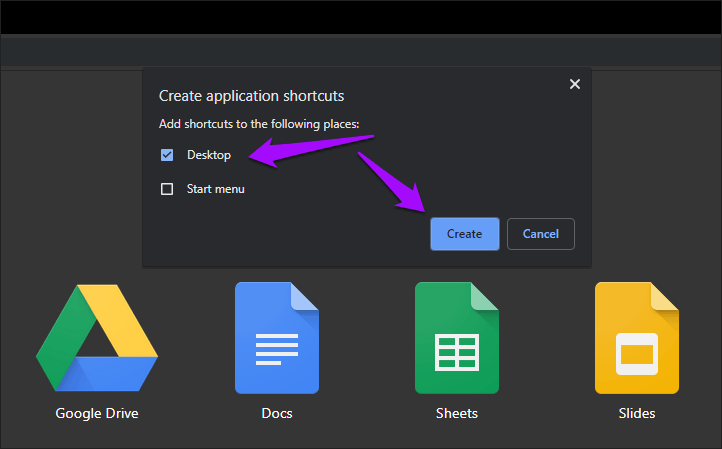The width and height of the screenshot is (722, 449).
Task: Click the "Start menu" option label
Action: (215, 189)
